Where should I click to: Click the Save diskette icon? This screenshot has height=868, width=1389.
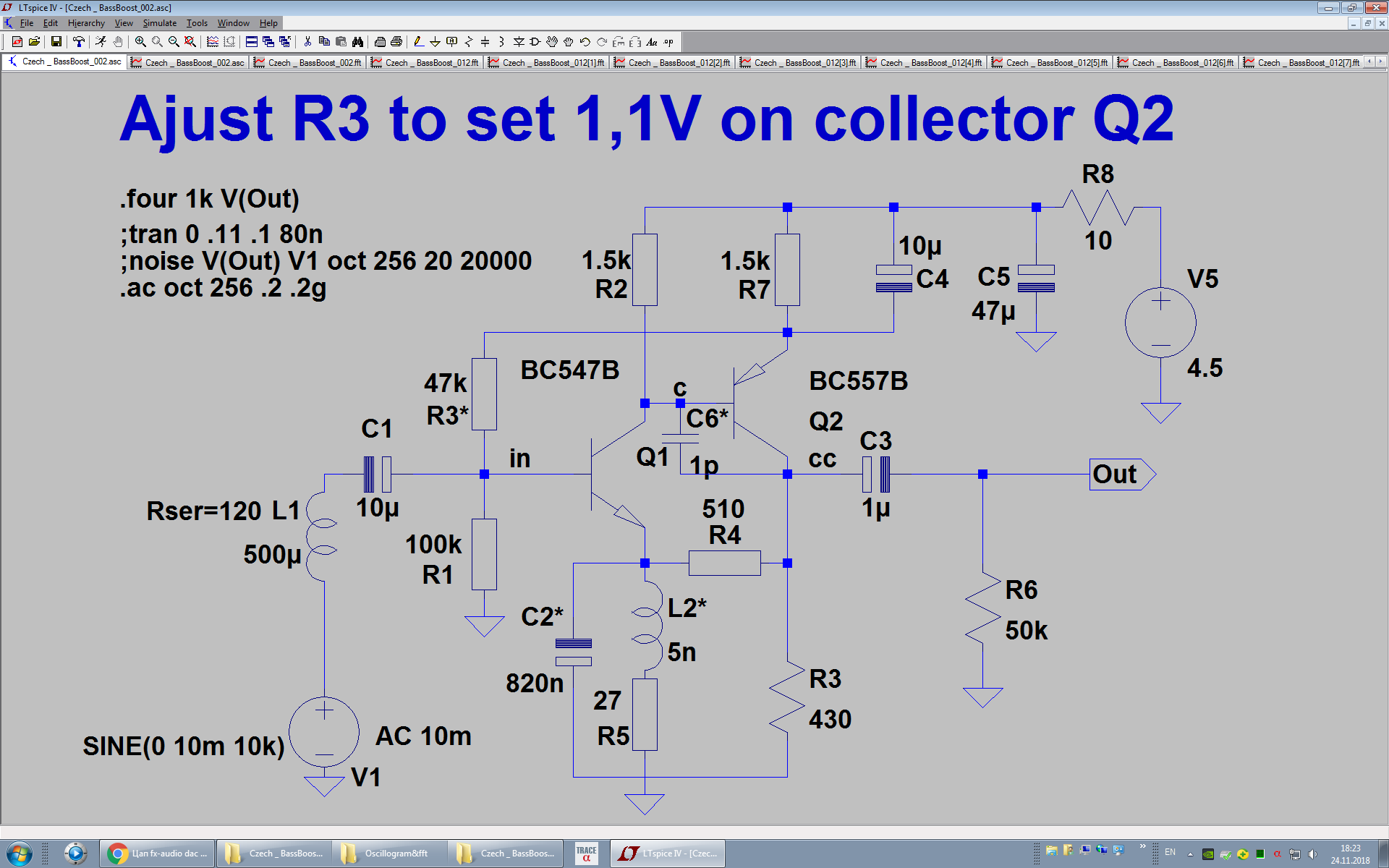tap(56, 42)
